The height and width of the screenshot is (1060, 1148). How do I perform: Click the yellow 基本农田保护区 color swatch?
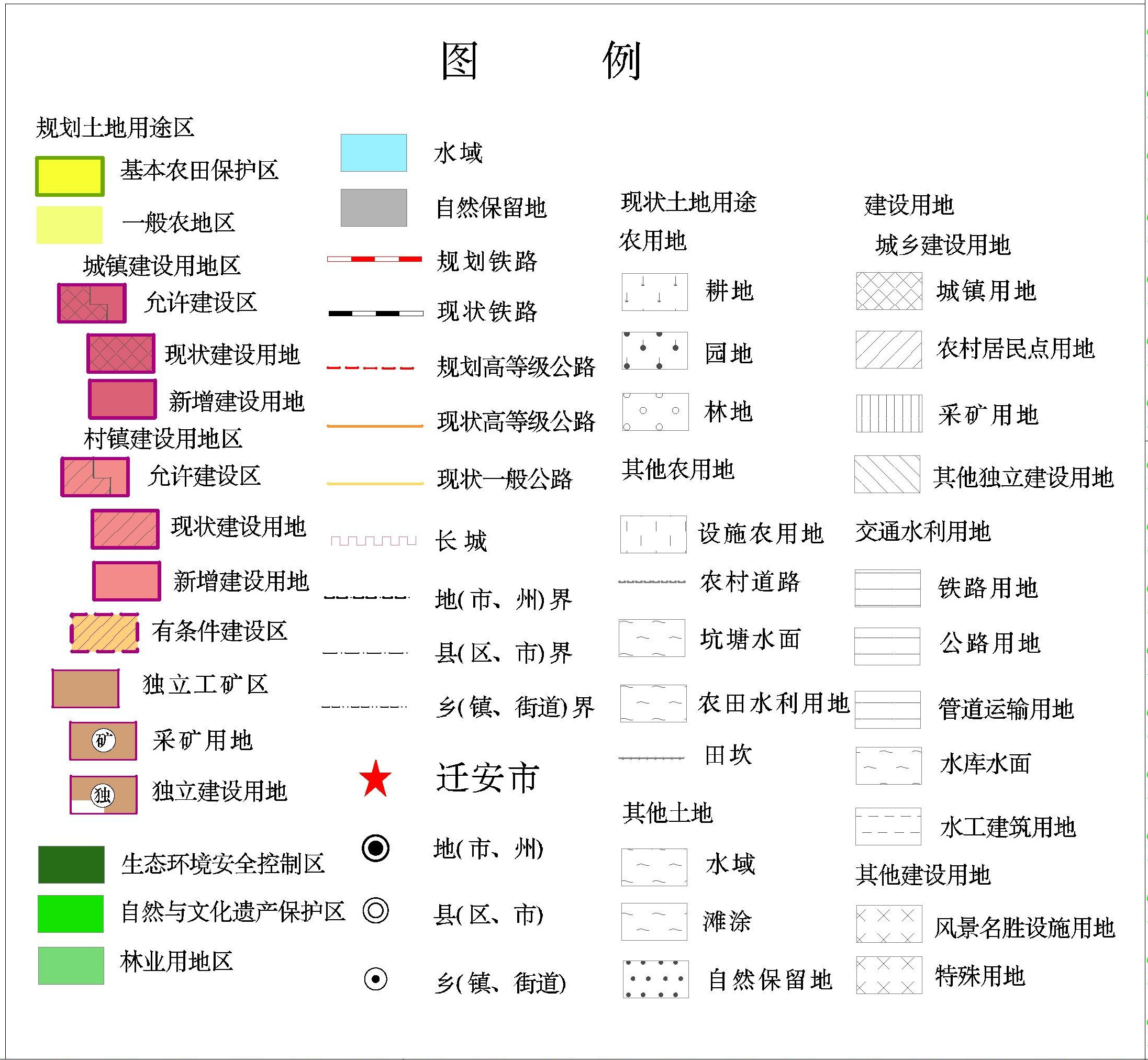(70, 176)
